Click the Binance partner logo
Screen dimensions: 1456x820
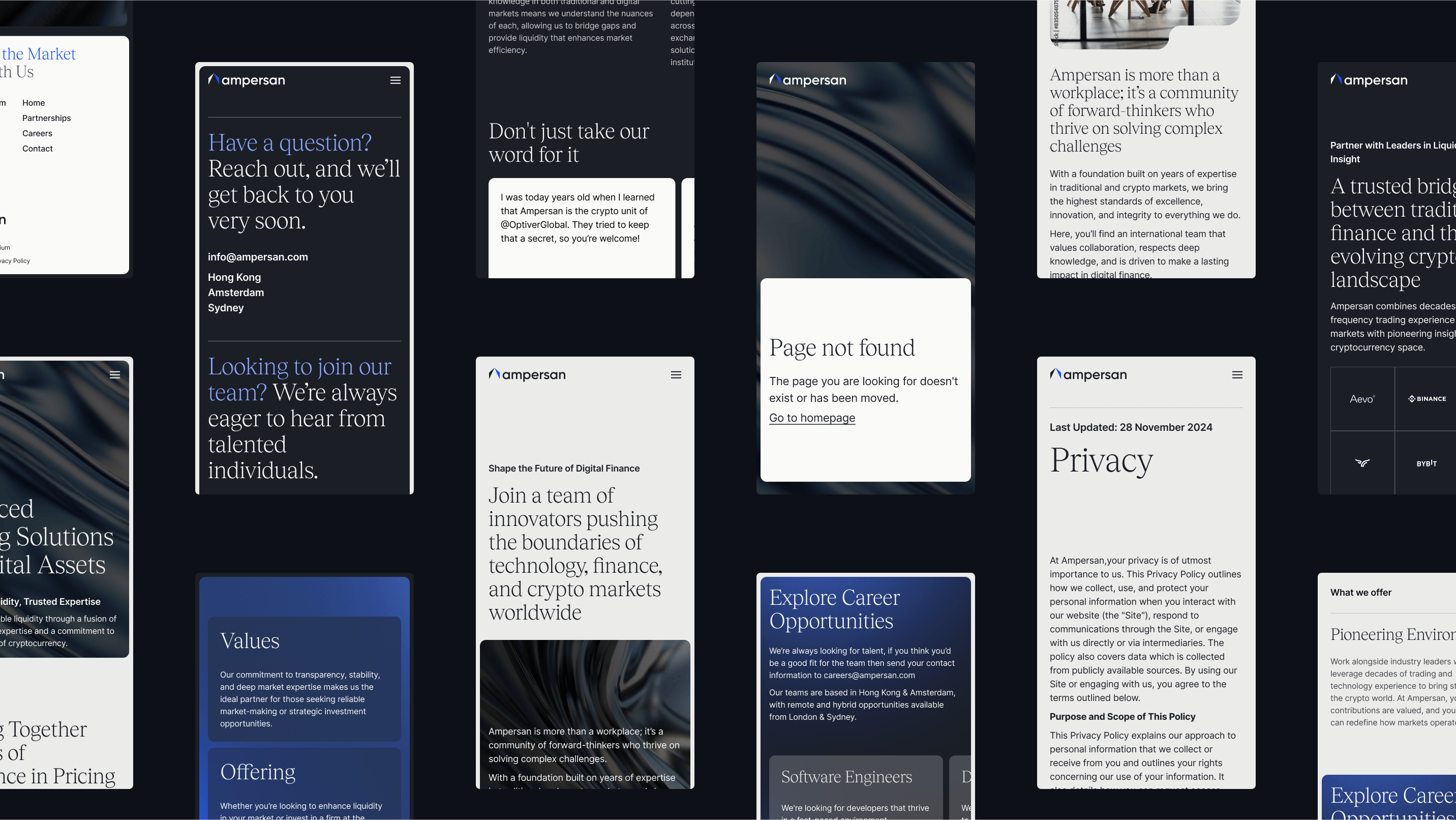[1426, 399]
